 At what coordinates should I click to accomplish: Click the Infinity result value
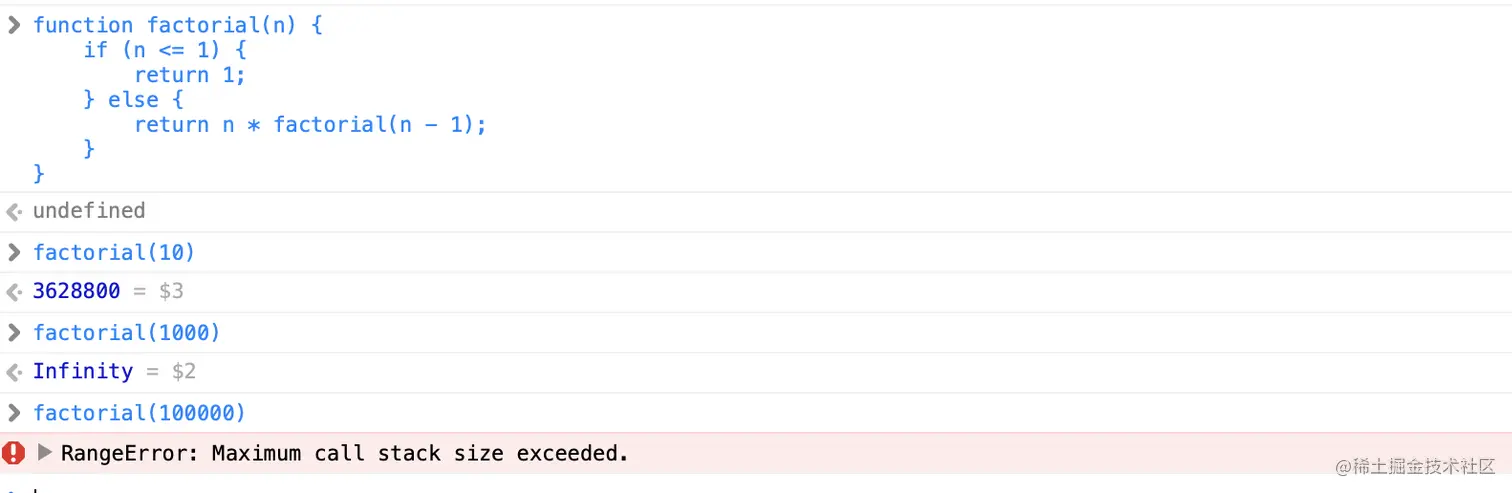click(x=83, y=372)
